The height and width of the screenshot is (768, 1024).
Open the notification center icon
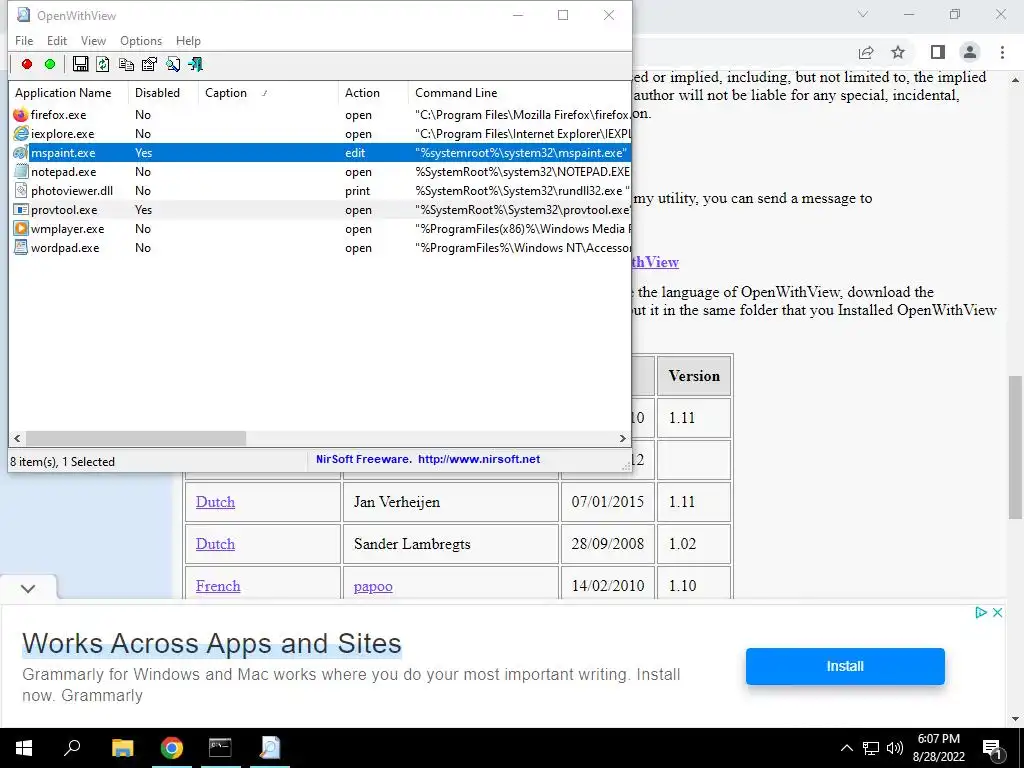point(993,749)
